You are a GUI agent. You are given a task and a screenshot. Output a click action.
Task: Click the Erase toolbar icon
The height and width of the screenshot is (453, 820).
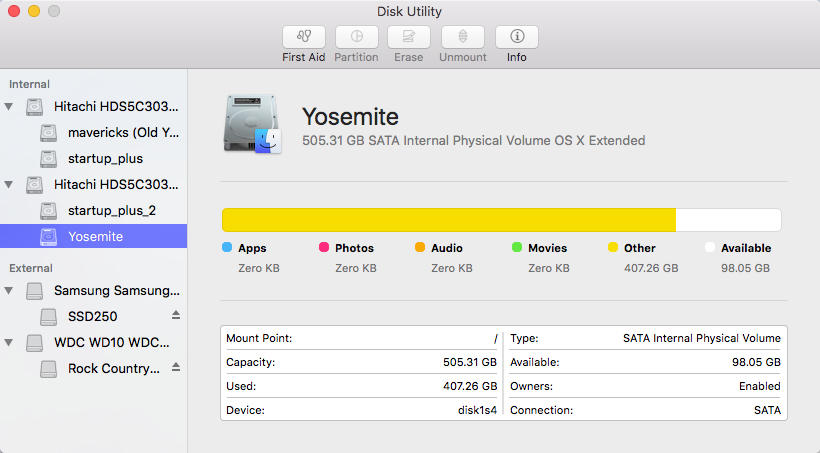(x=409, y=37)
